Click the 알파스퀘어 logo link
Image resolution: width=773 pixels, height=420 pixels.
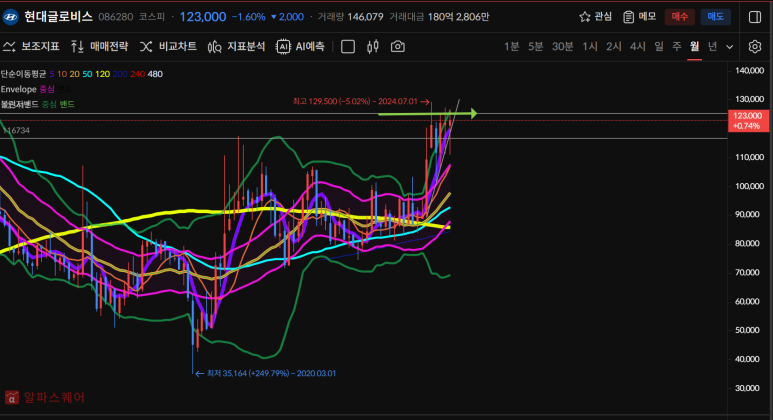point(44,397)
